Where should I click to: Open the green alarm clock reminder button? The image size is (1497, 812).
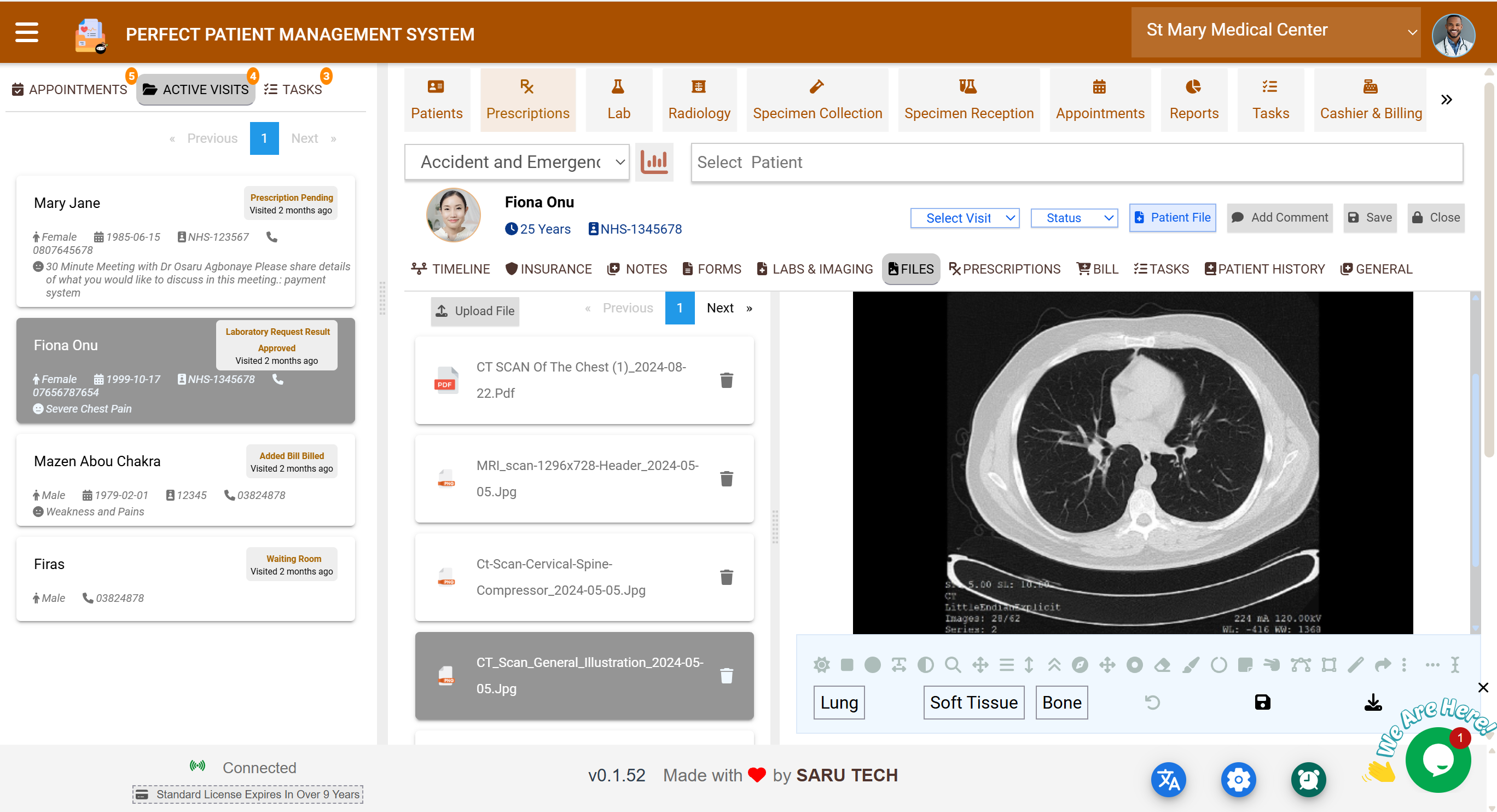point(1308,780)
